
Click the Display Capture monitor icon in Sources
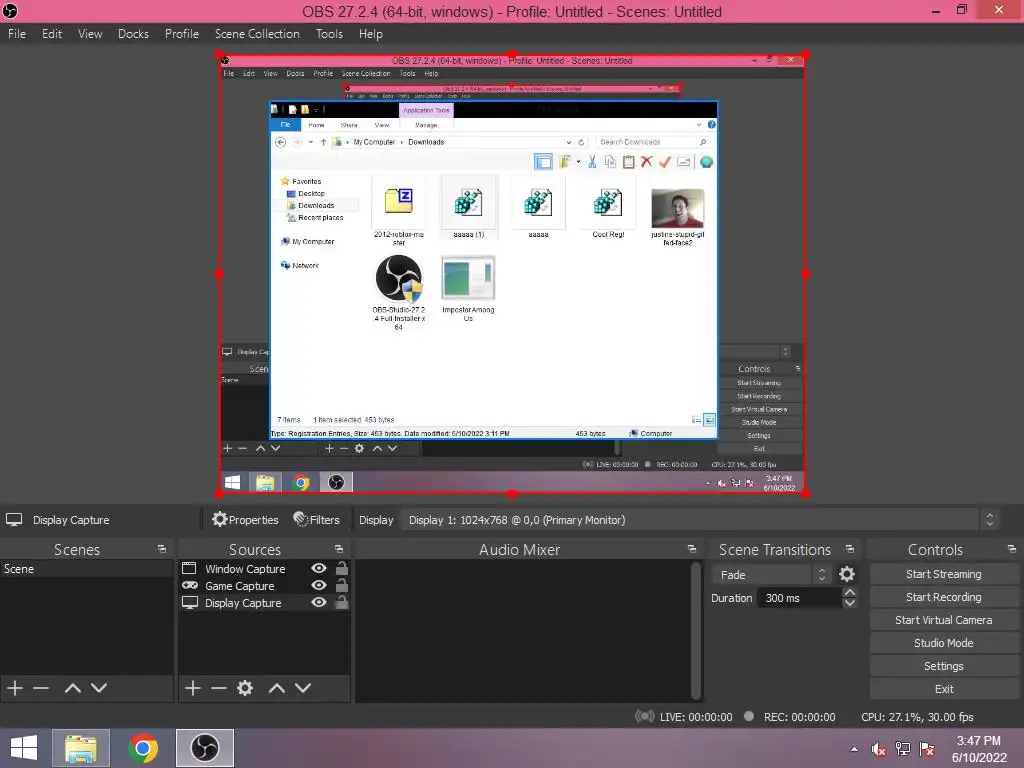coord(189,603)
